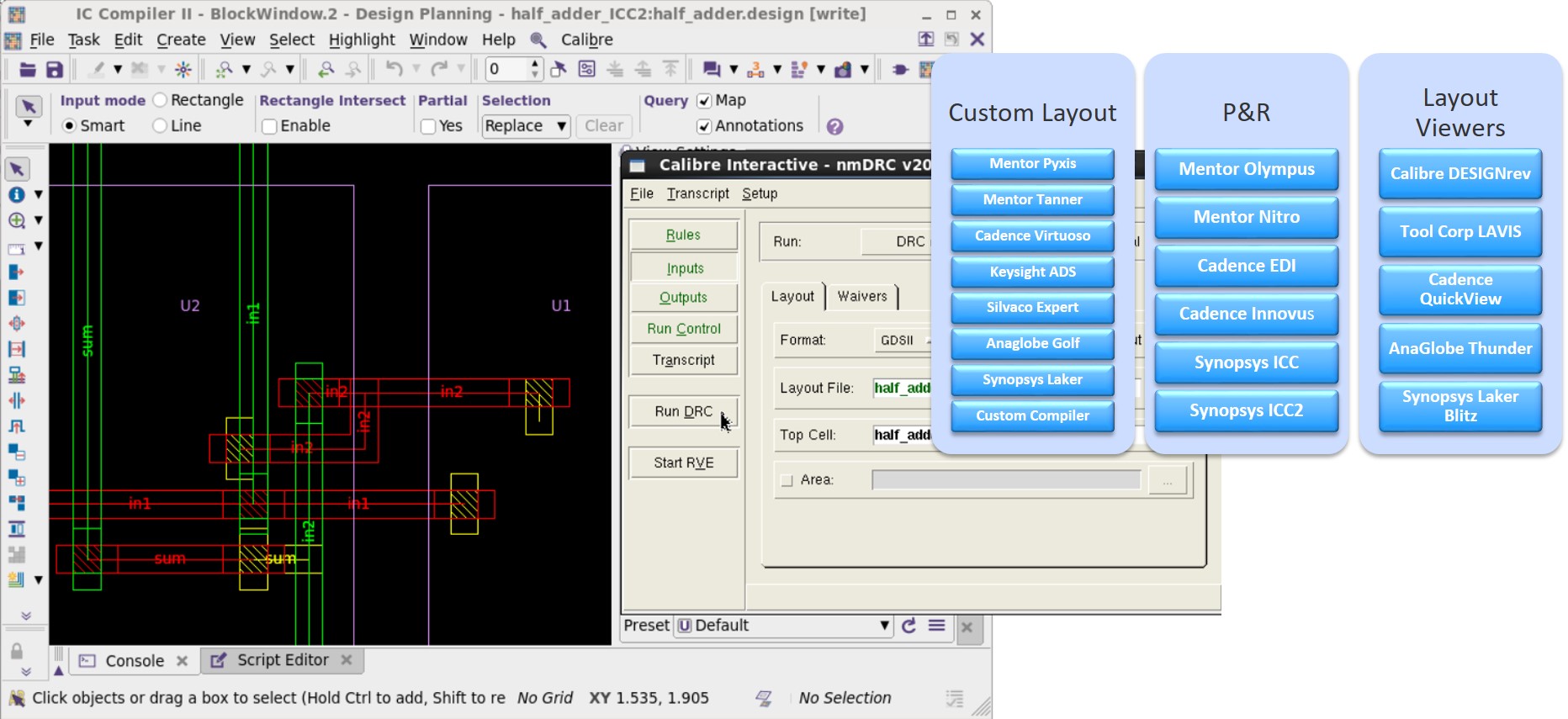This screenshot has height=719, width=1568.
Task: Switch to the Waivers tab
Action: [x=862, y=296]
